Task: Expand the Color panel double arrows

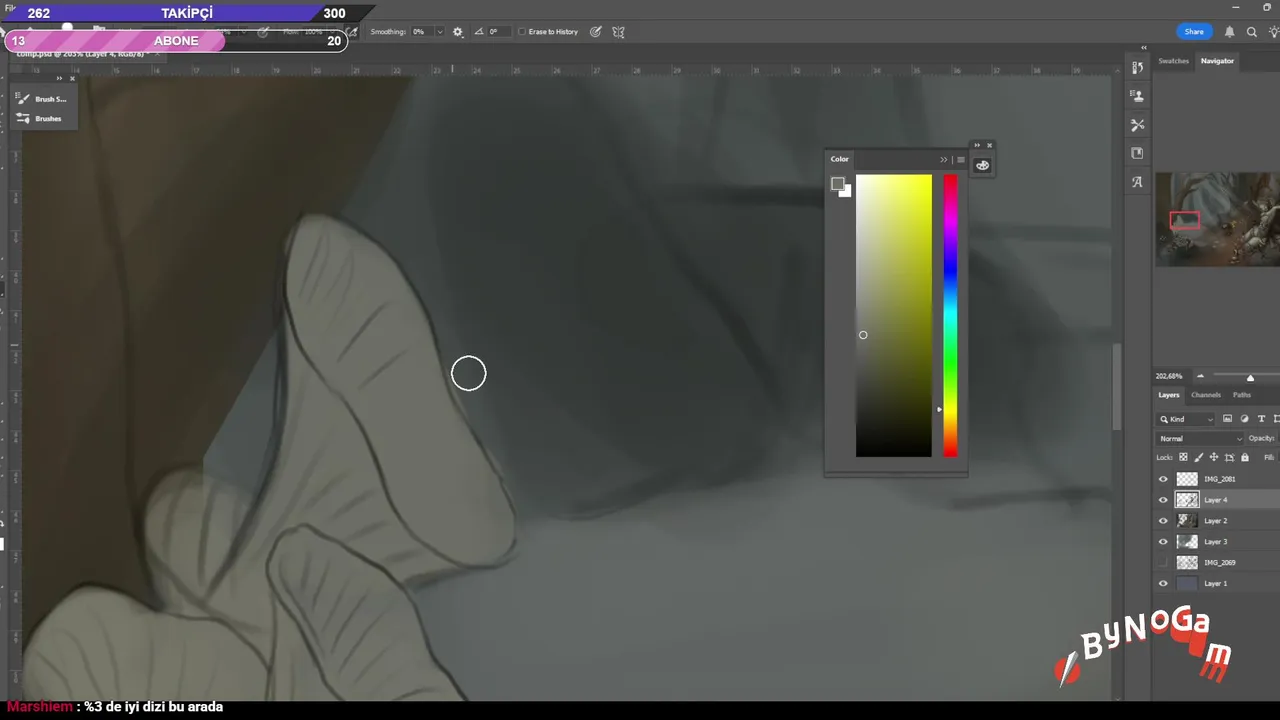Action: click(x=943, y=160)
